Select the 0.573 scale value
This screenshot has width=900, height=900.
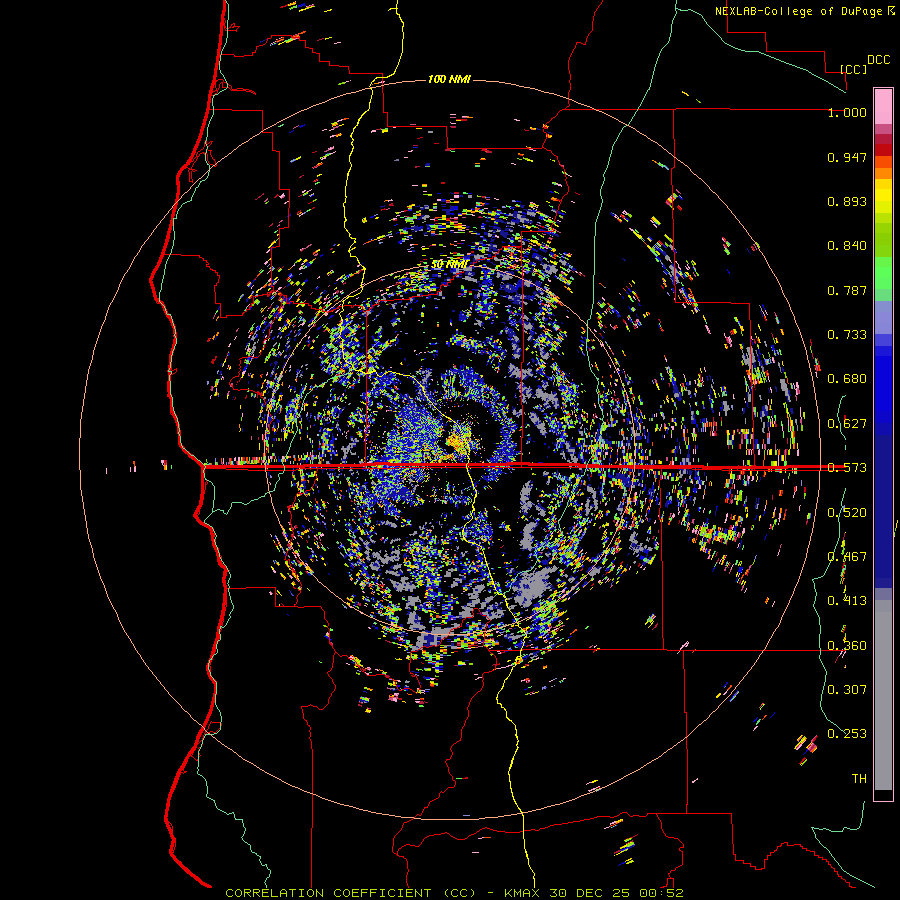tap(847, 468)
